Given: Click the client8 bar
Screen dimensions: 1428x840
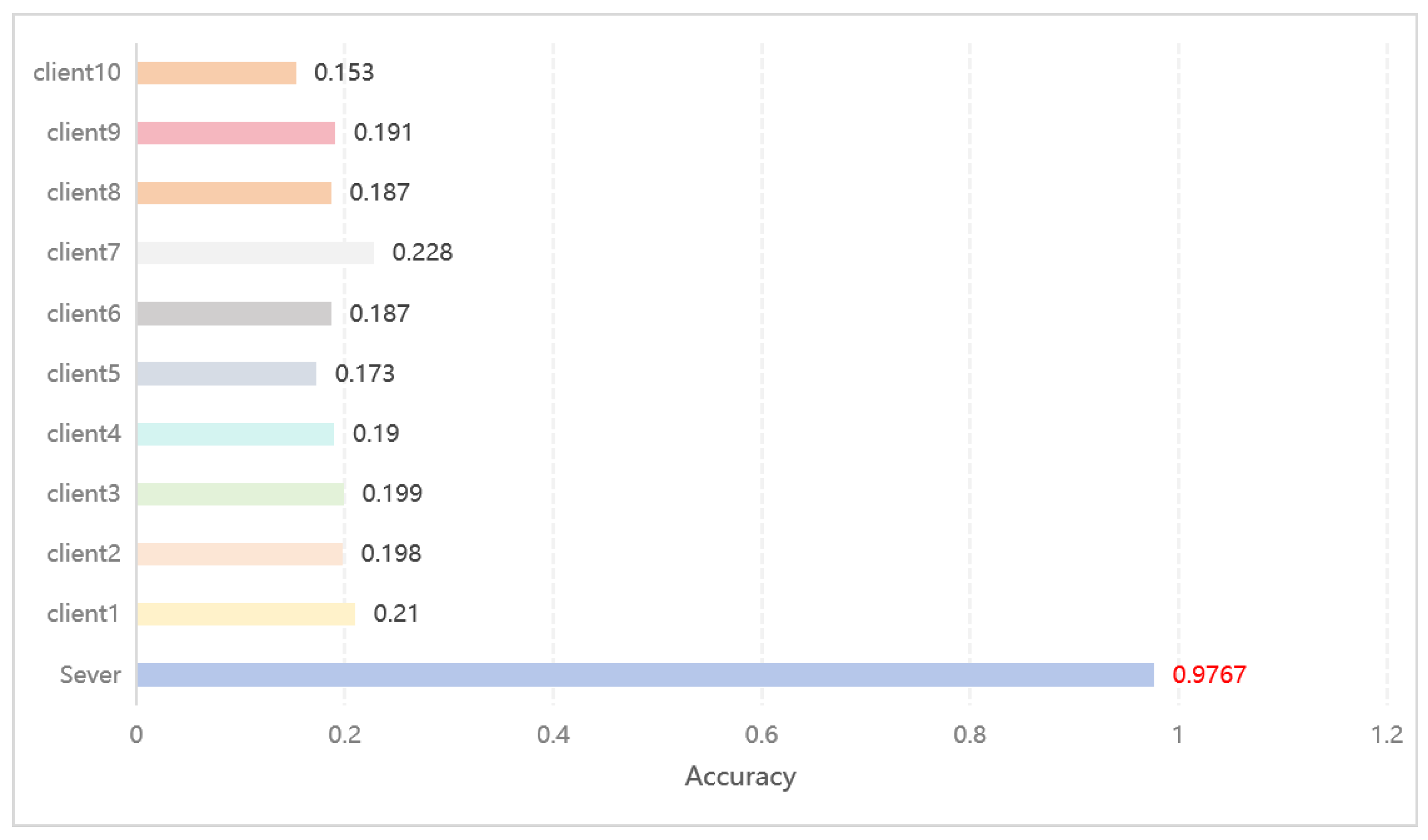Looking at the screenshot, I should click(x=234, y=193).
